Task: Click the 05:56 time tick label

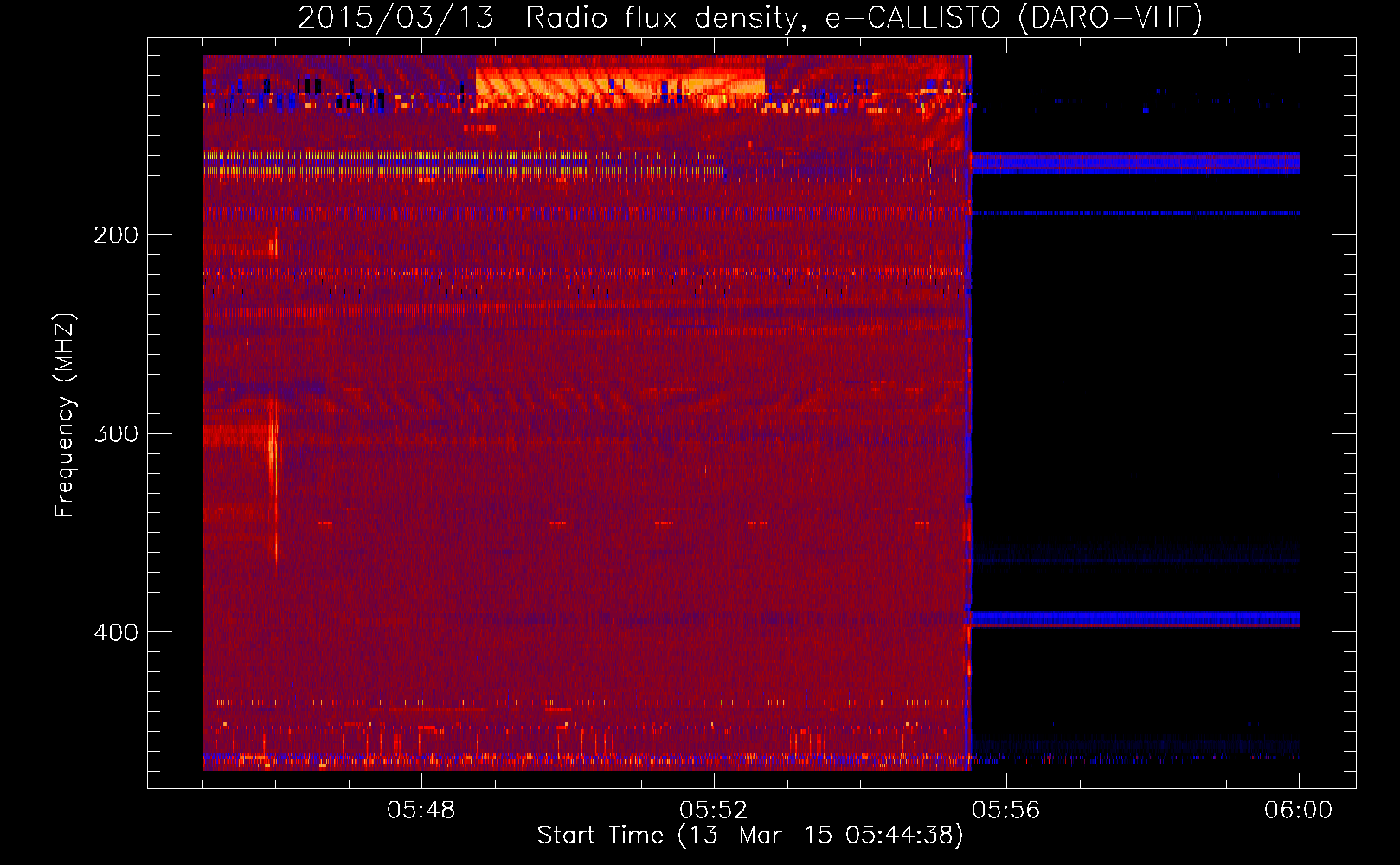Action: pos(1006,811)
